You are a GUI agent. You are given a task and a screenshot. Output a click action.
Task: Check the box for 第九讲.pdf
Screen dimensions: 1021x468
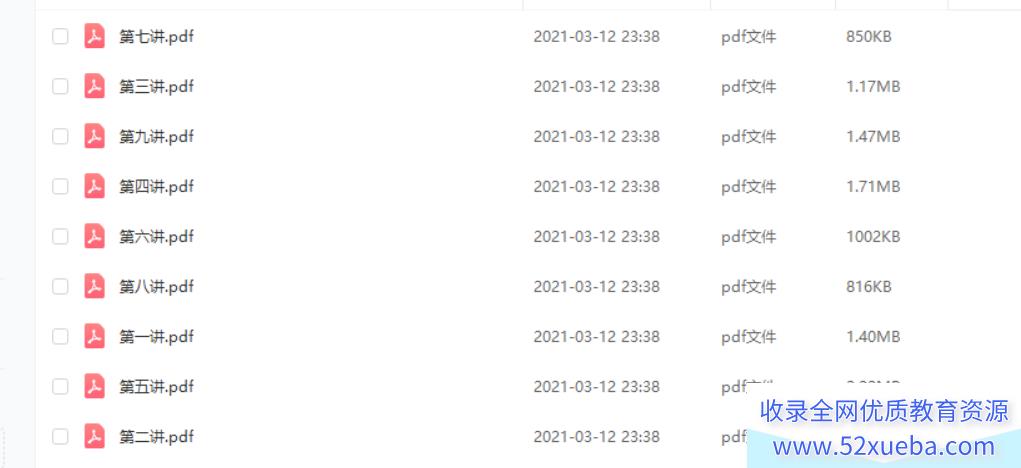tap(60, 136)
